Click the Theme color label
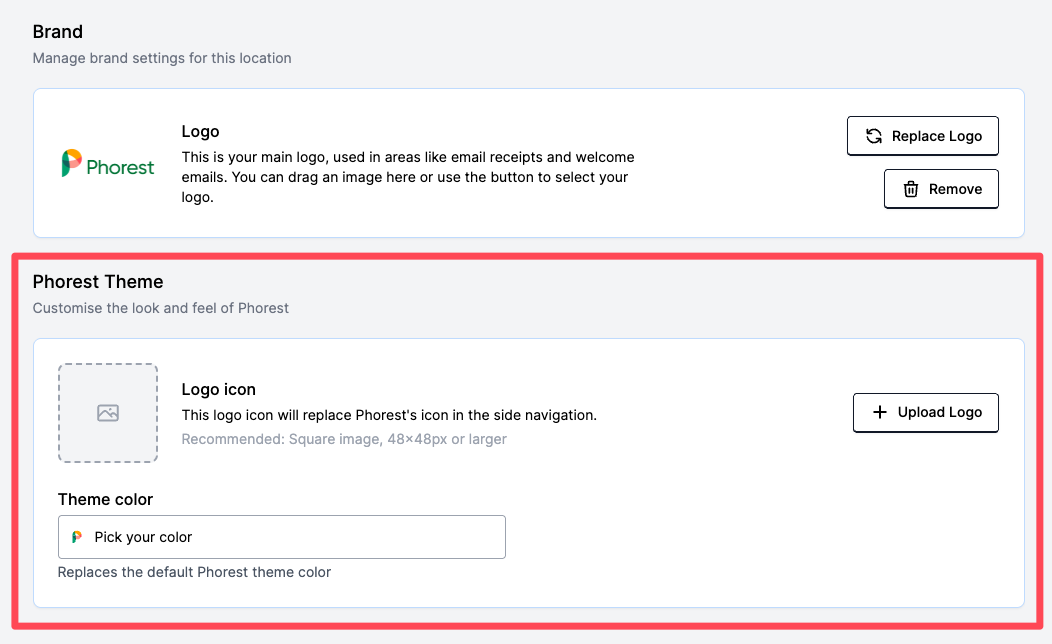 pos(105,499)
